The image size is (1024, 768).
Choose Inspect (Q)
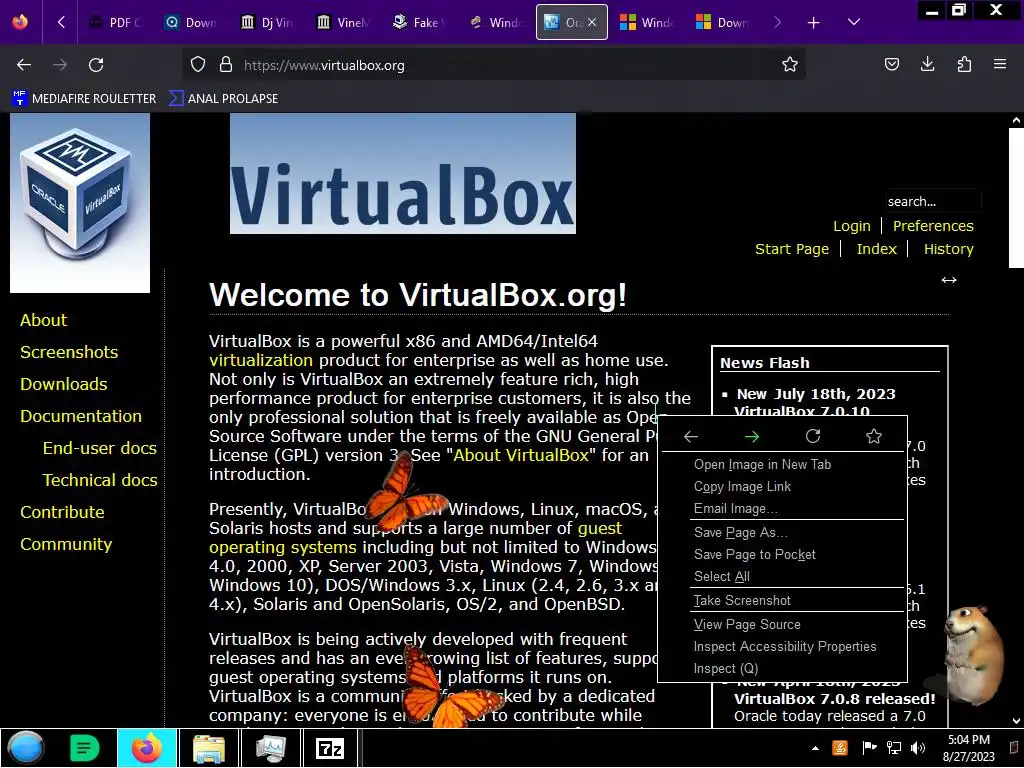tap(782, 668)
